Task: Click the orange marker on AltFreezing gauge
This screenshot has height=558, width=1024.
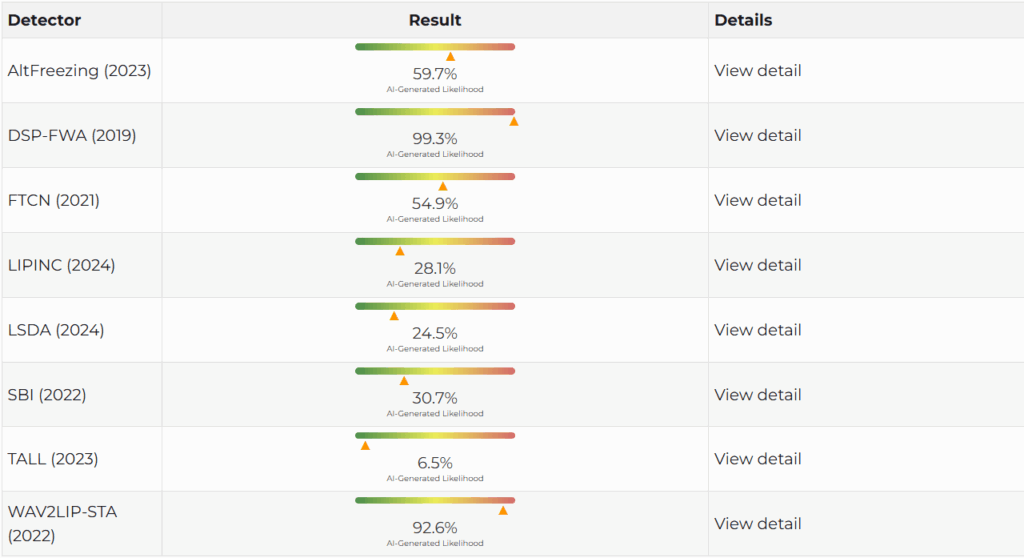Action: pyautogui.click(x=451, y=57)
